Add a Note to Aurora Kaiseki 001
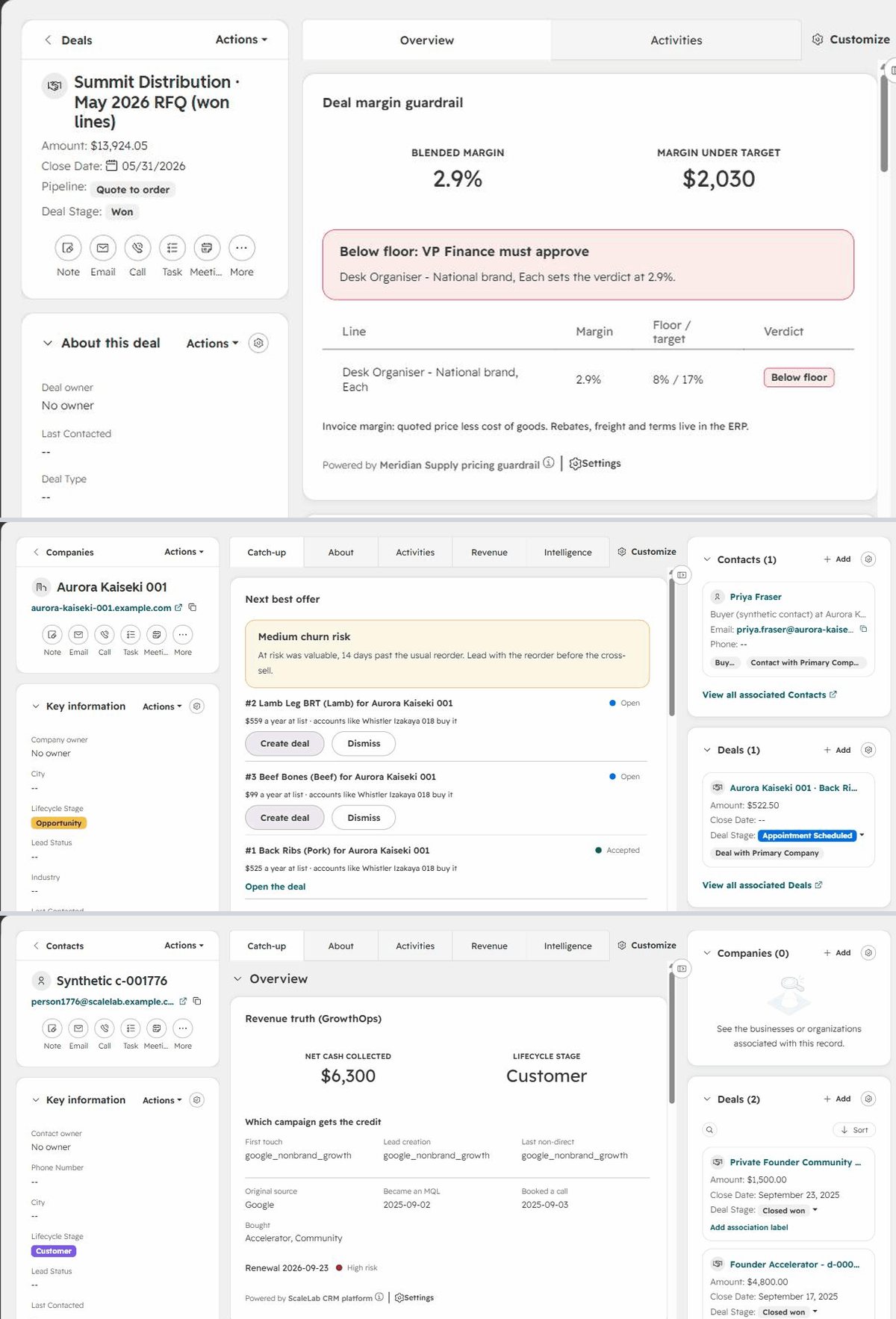The image size is (896, 1319). point(52,634)
